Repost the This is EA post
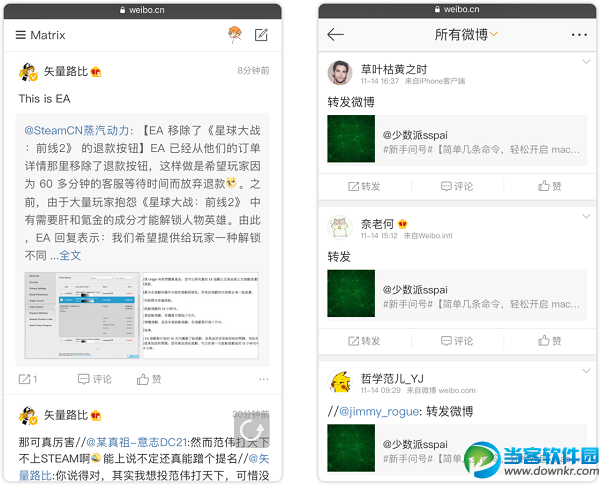The height and width of the screenshot is (485, 600). [x=28, y=379]
